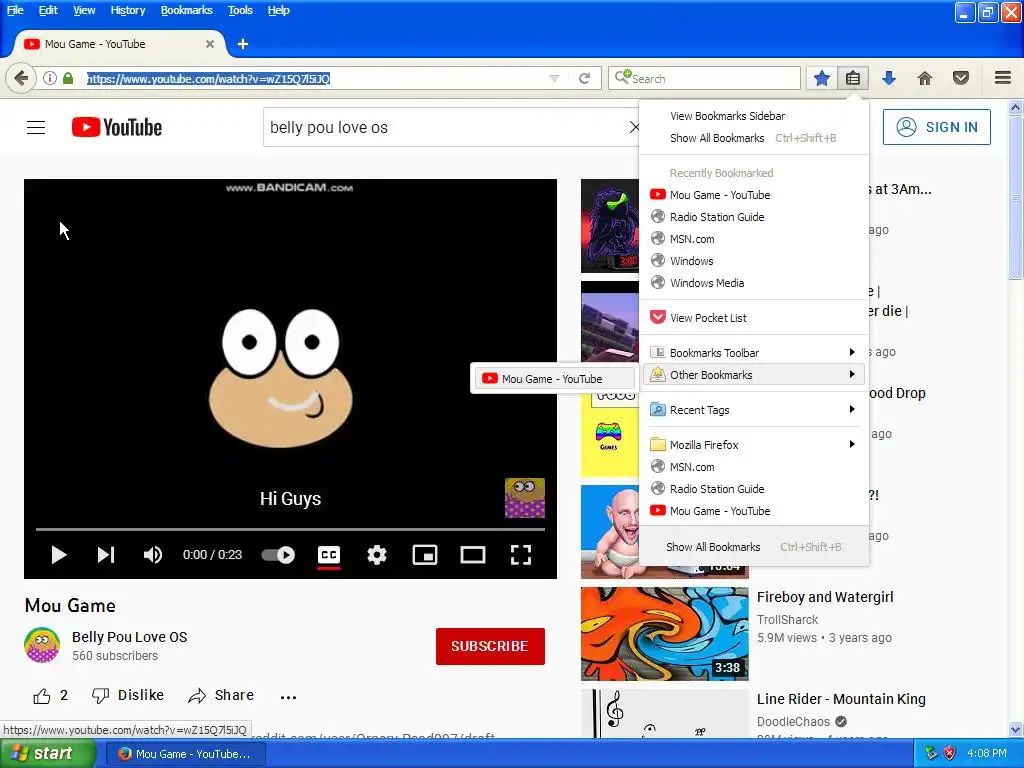Open site information icon in address bar
1024x768 pixels.
pos(50,78)
